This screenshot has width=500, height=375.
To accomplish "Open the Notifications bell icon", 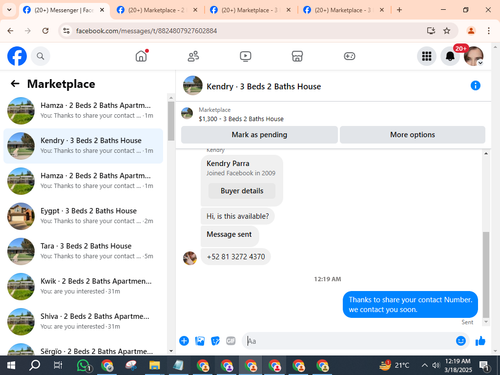I will click(450, 56).
